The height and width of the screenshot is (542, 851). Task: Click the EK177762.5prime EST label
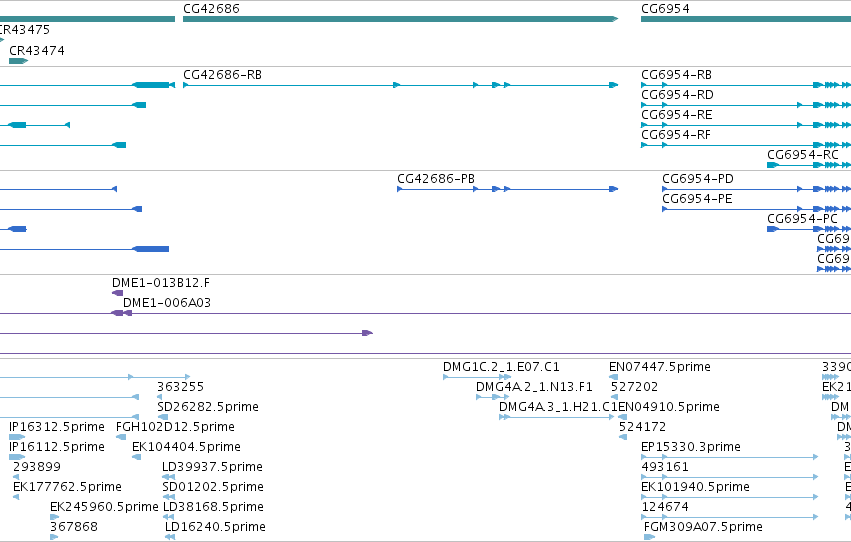[x=67, y=488]
